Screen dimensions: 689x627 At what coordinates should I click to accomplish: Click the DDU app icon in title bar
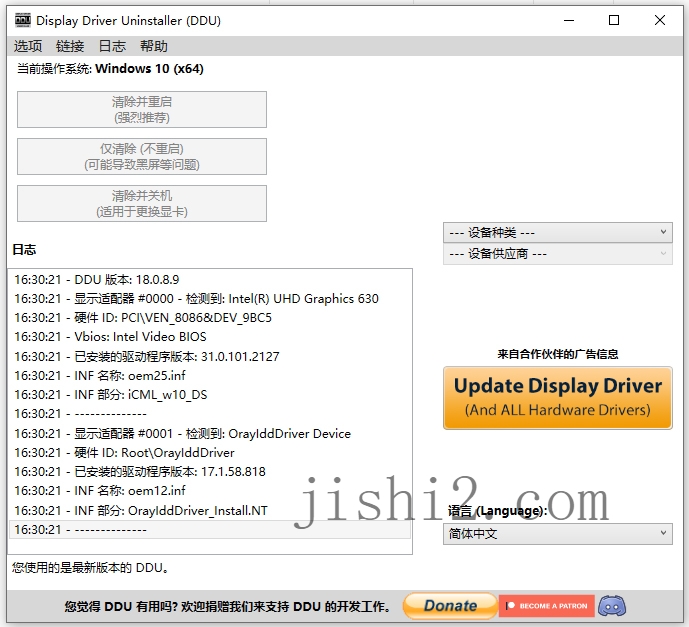tap(22, 20)
